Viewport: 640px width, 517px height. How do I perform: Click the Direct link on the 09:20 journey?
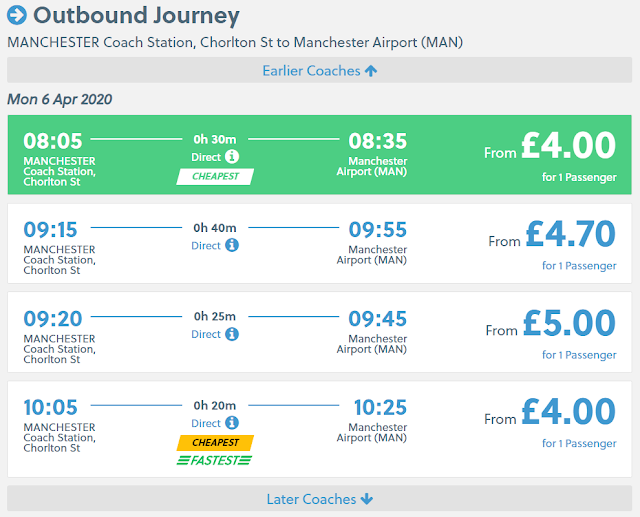206,334
